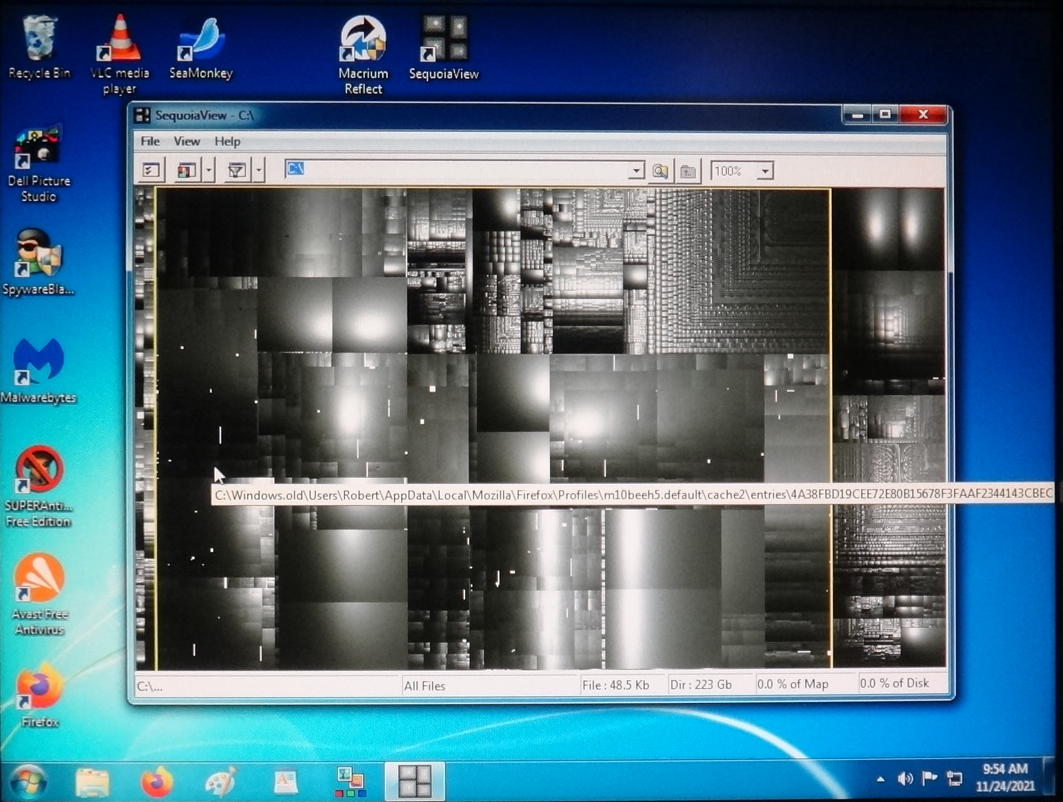Open the View menu
This screenshot has width=1063, height=802.
186,141
